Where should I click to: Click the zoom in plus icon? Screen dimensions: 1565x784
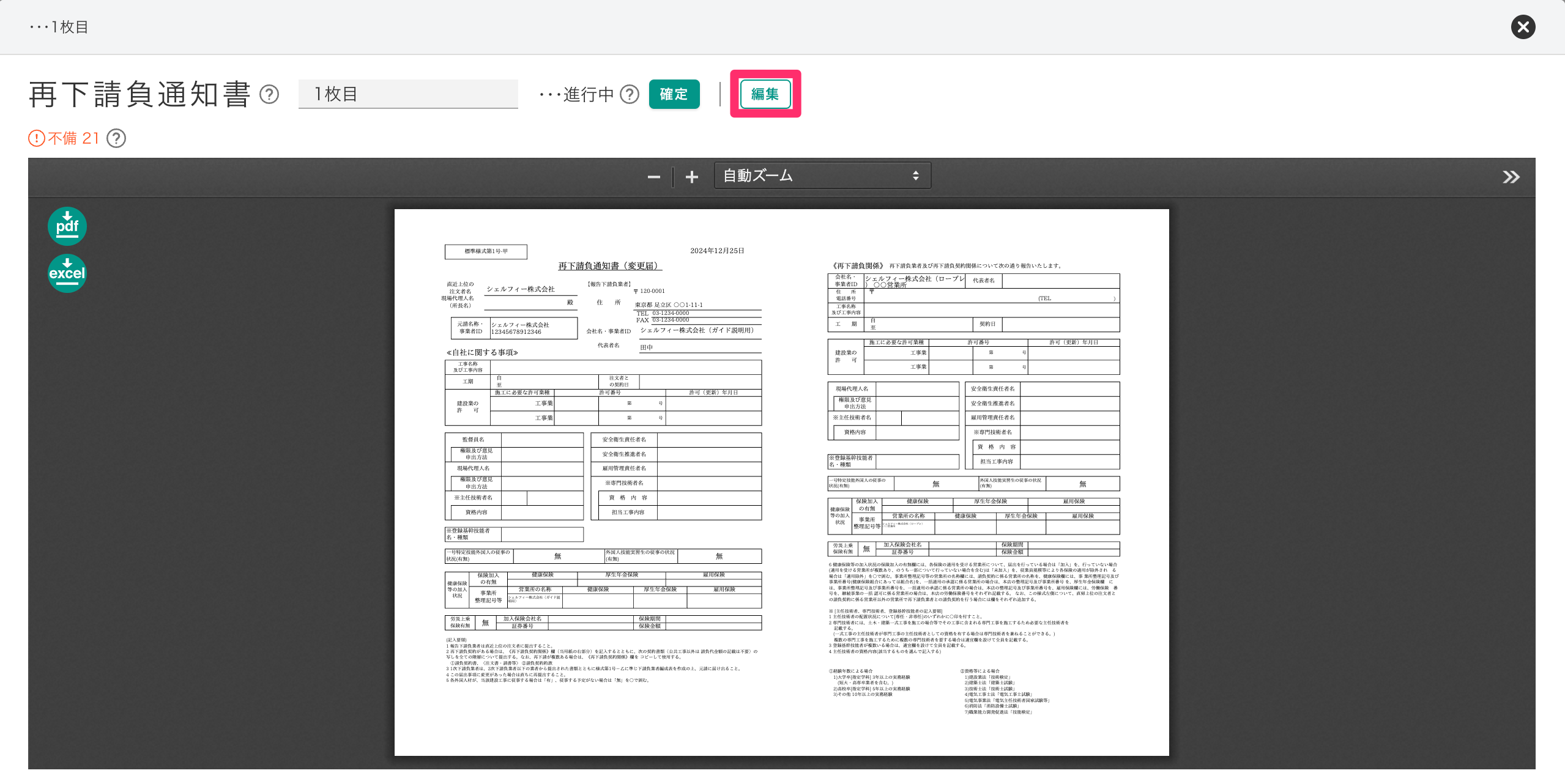(x=691, y=177)
